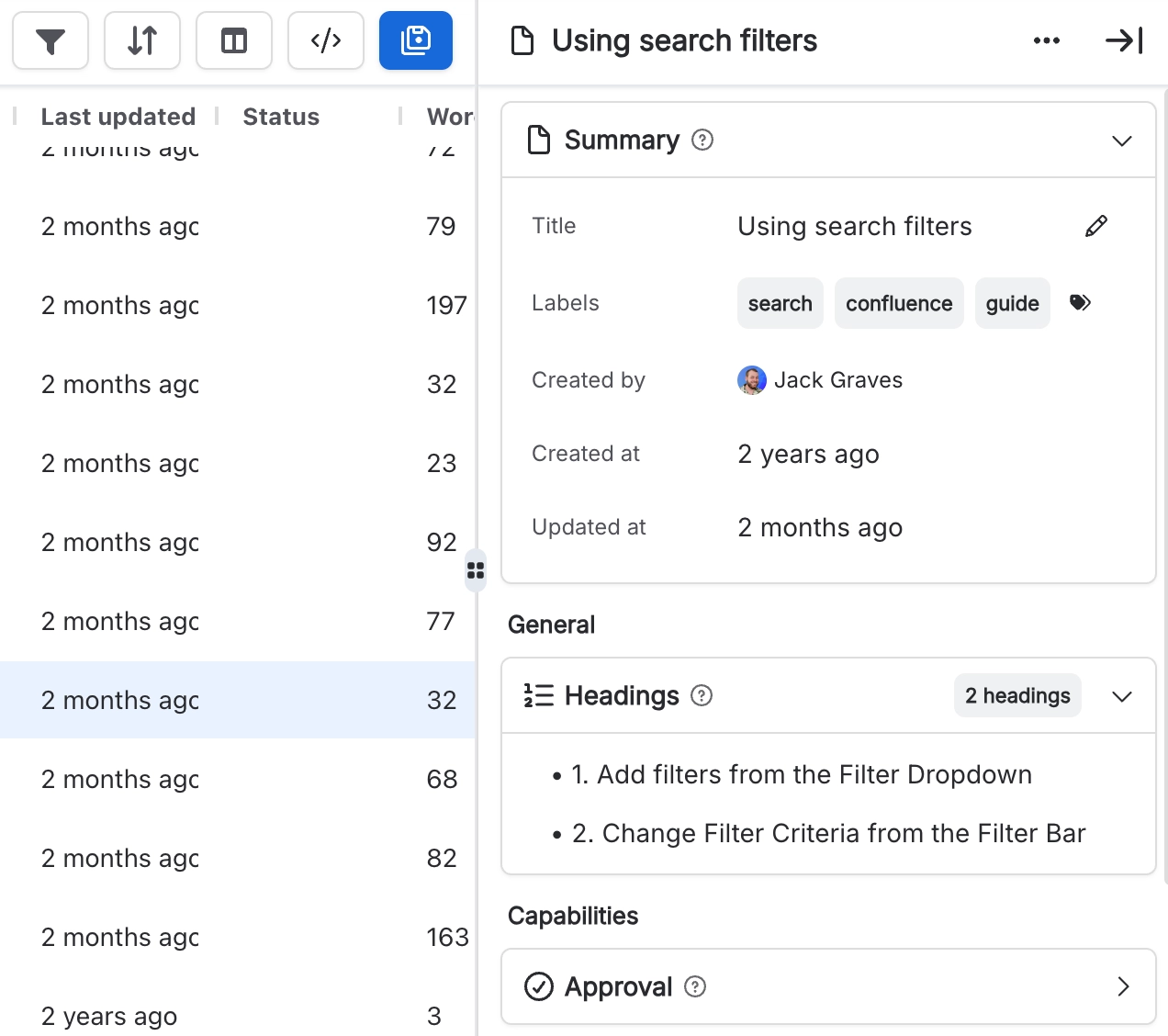
Task: Click Headings help question mark
Action: (x=702, y=695)
